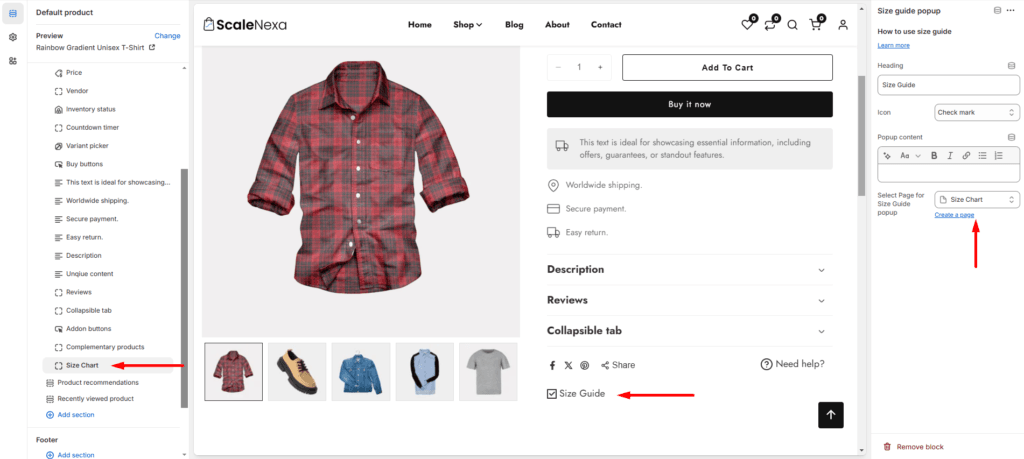Open the Size Chart page selector dropdown

click(977, 200)
